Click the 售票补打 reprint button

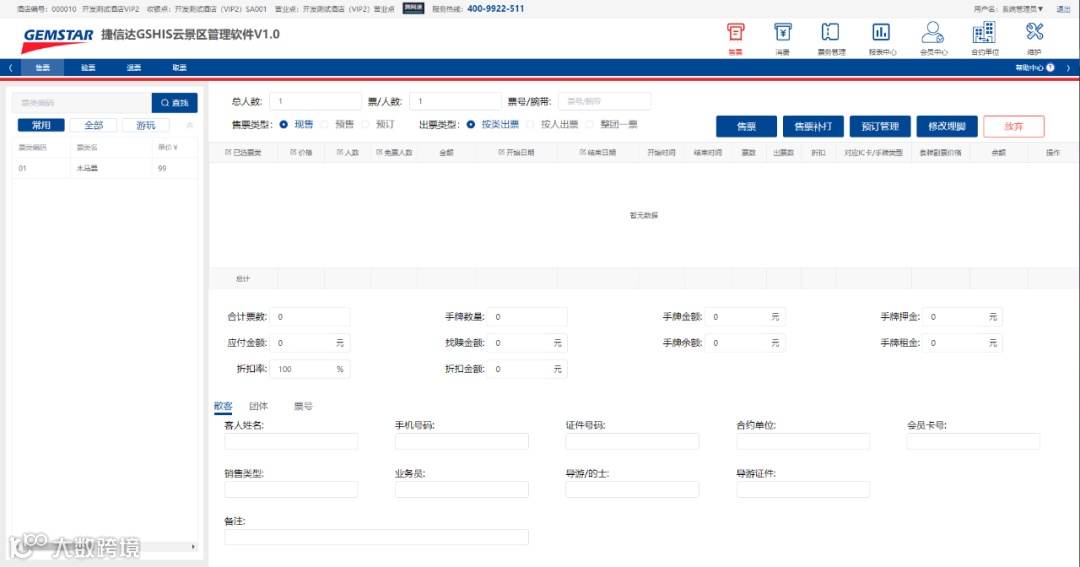[x=813, y=126]
